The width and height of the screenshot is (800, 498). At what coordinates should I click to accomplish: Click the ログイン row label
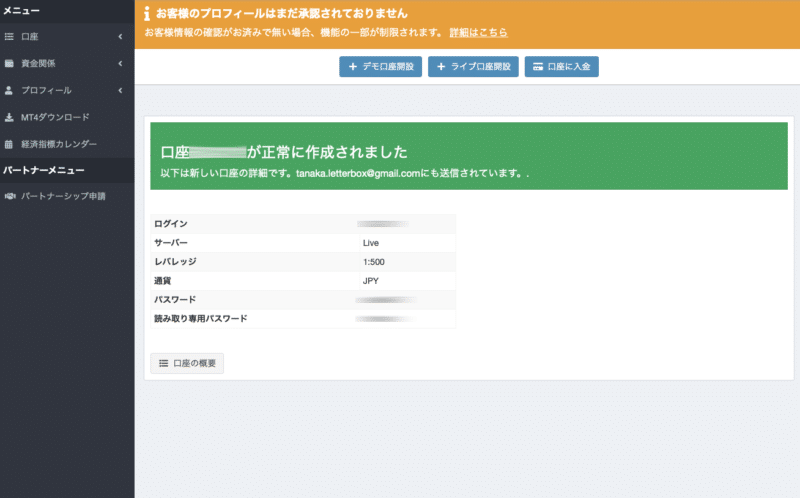click(x=171, y=224)
